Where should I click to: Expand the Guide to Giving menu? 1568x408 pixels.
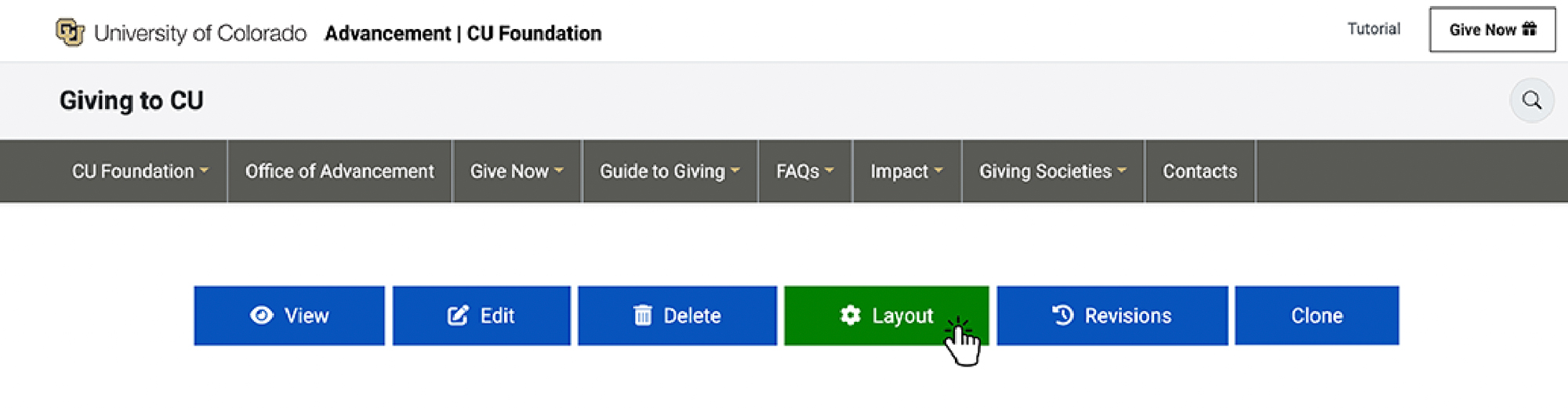coord(669,172)
